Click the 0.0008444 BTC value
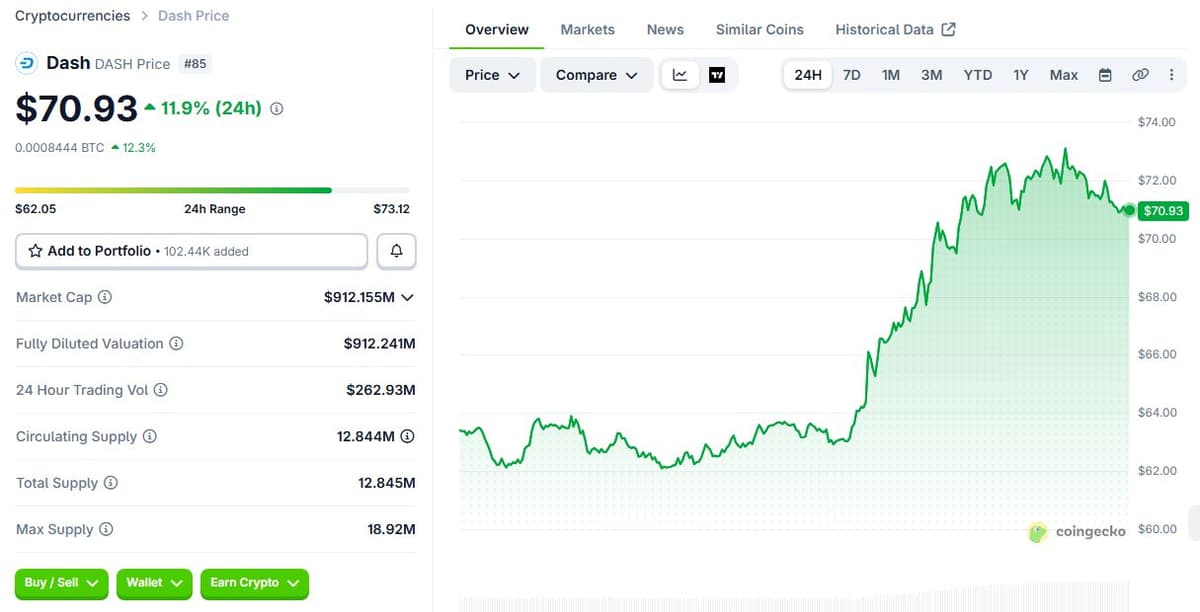This screenshot has width=1200, height=612. pyautogui.click(x=59, y=147)
